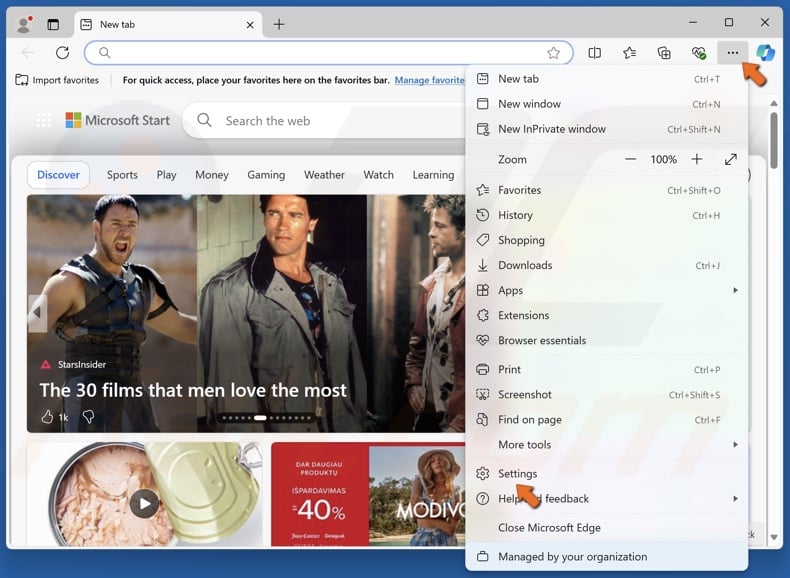Image resolution: width=790 pixels, height=578 pixels.
Task: Zoom in with the plus button
Action: point(697,159)
